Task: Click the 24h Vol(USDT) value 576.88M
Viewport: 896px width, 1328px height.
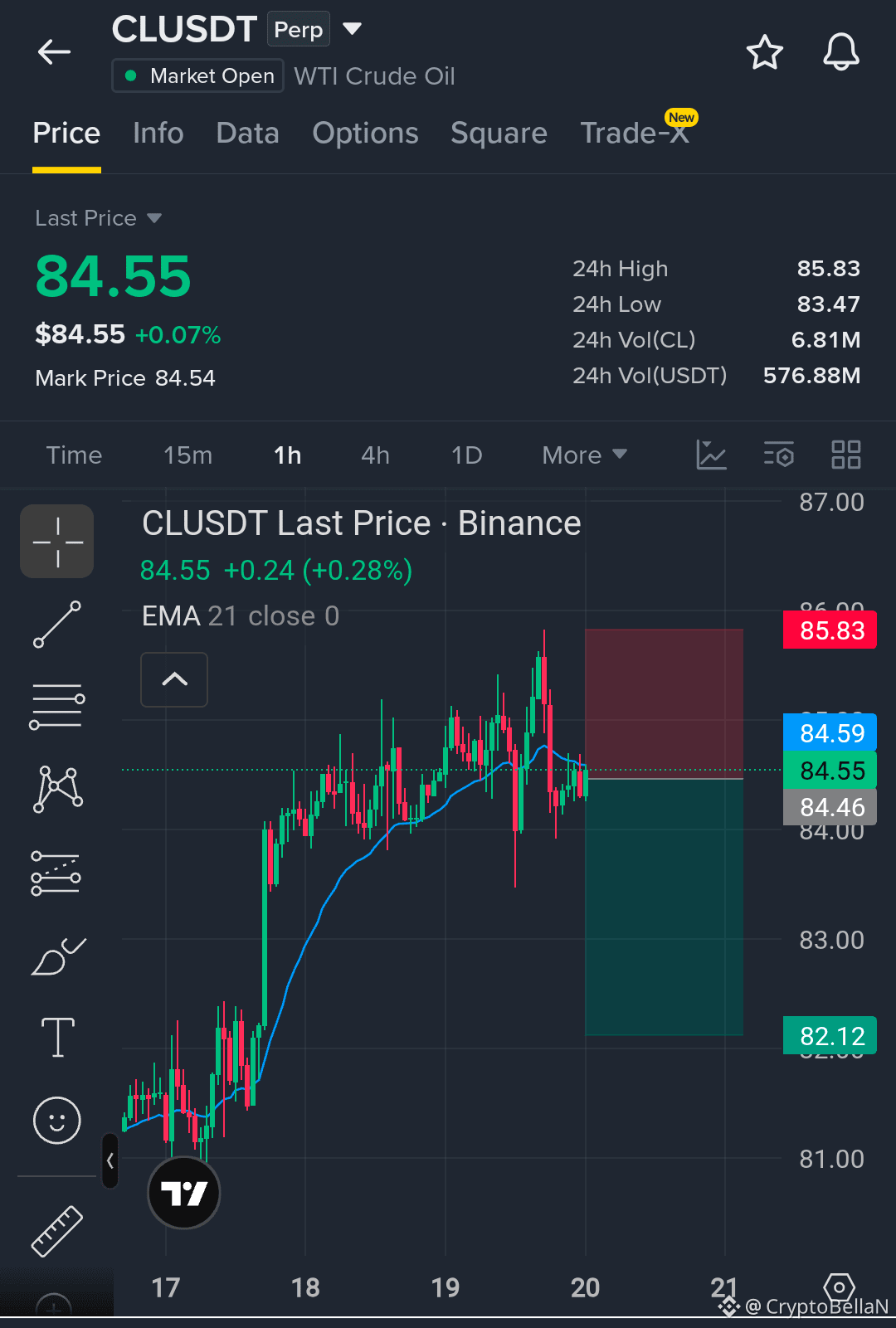Action: coord(811,376)
